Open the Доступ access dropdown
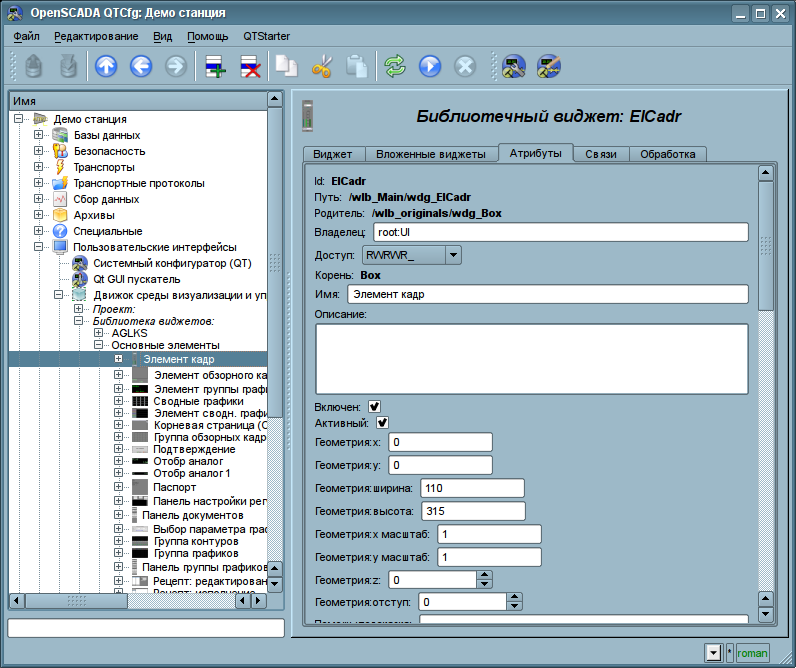The height and width of the screenshot is (668, 796). pyautogui.click(x=452, y=255)
